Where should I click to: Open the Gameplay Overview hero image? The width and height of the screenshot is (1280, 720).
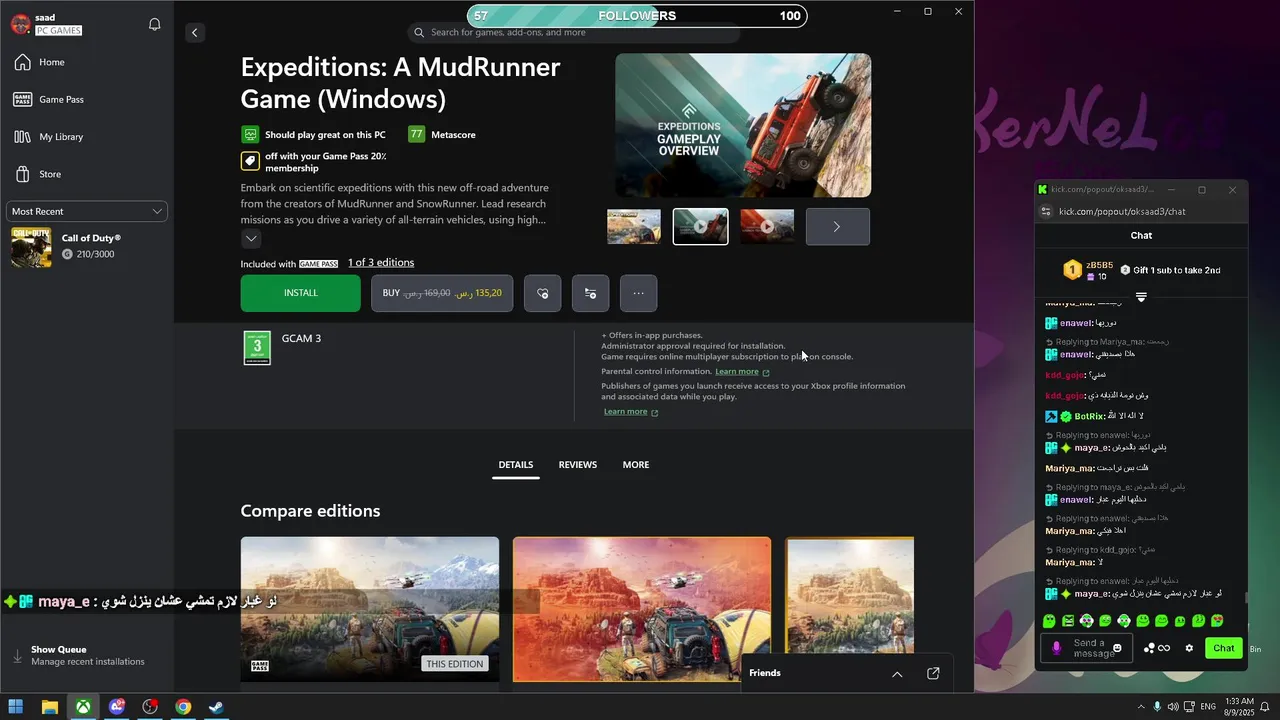743,125
